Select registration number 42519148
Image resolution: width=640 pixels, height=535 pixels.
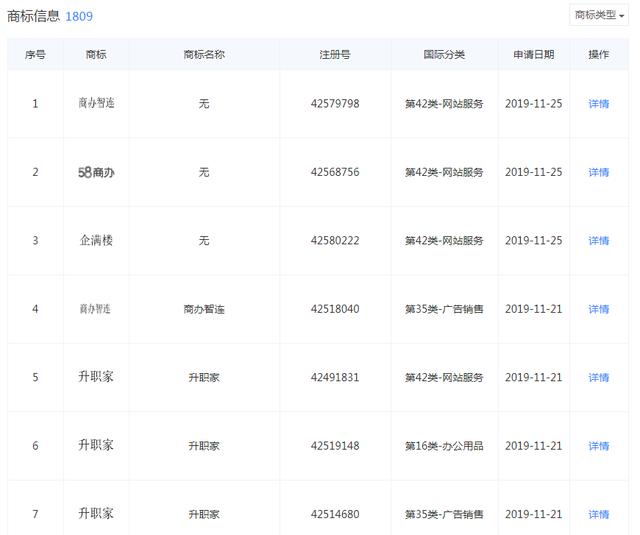click(335, 446)
